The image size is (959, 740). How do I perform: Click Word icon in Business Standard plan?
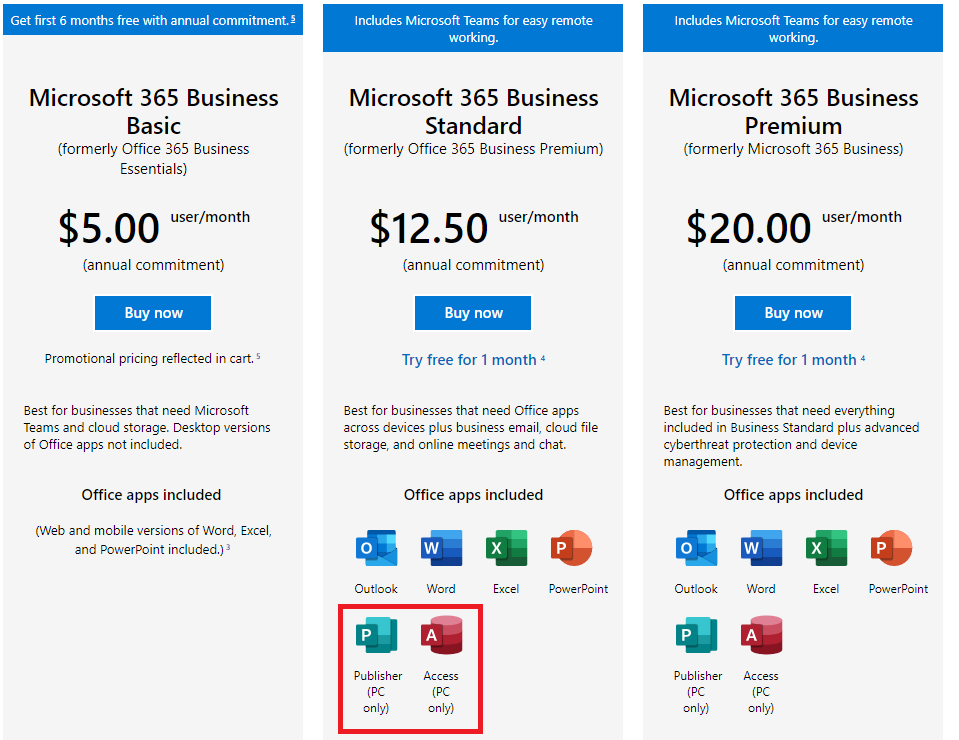[x=441, y=548]
